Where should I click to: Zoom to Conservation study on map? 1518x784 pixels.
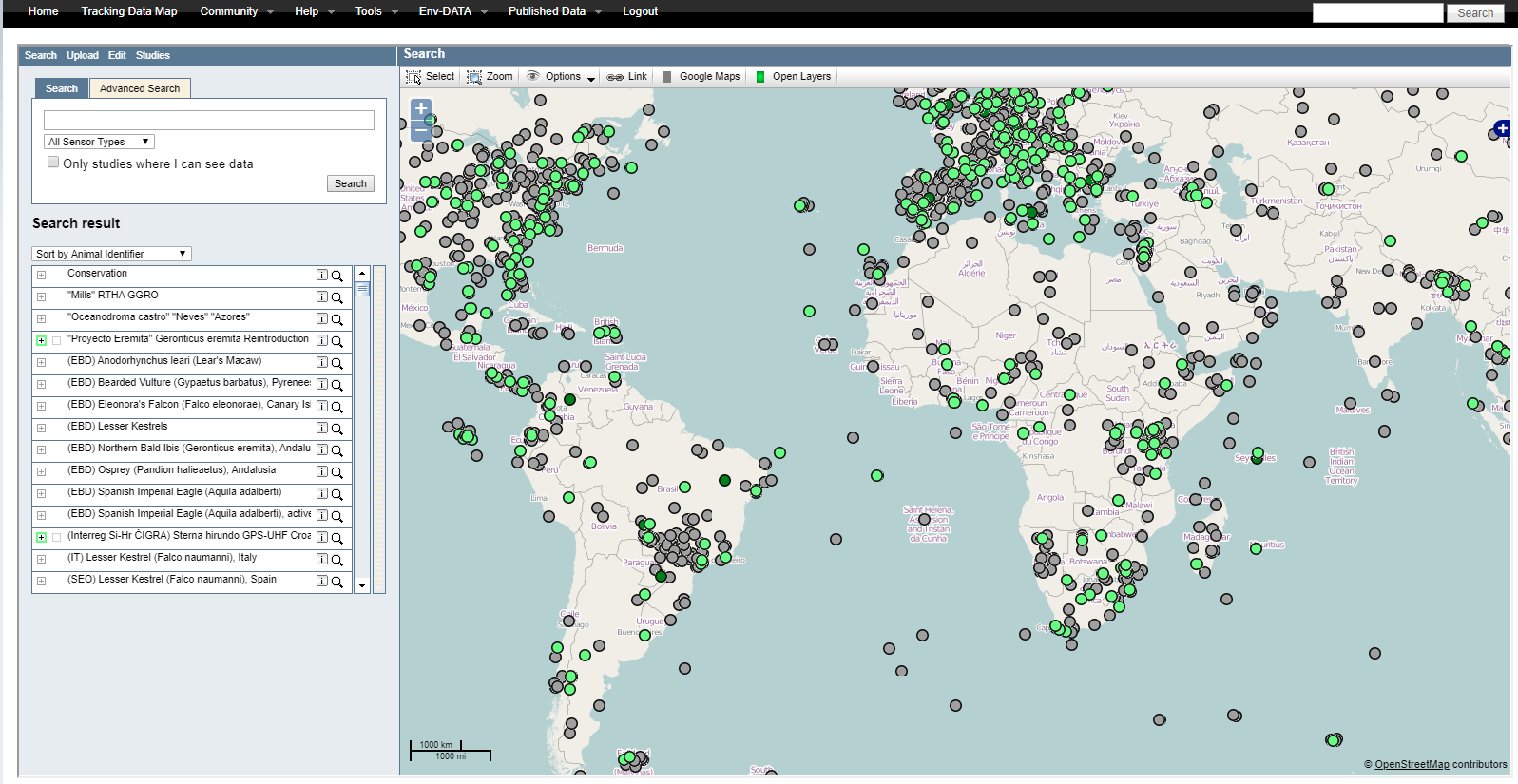(x=336, y=276)
